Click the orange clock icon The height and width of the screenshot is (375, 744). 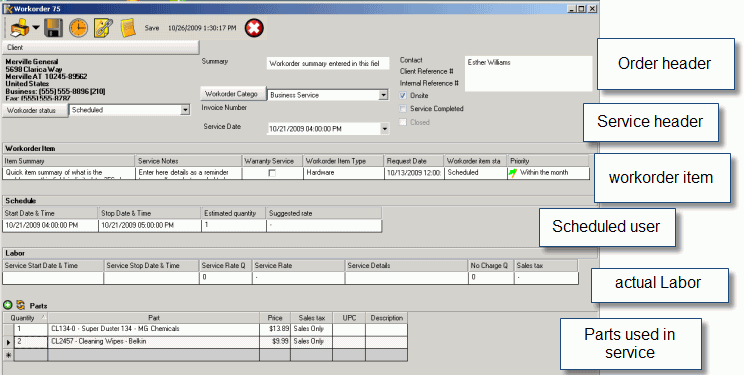coord(78,28)
